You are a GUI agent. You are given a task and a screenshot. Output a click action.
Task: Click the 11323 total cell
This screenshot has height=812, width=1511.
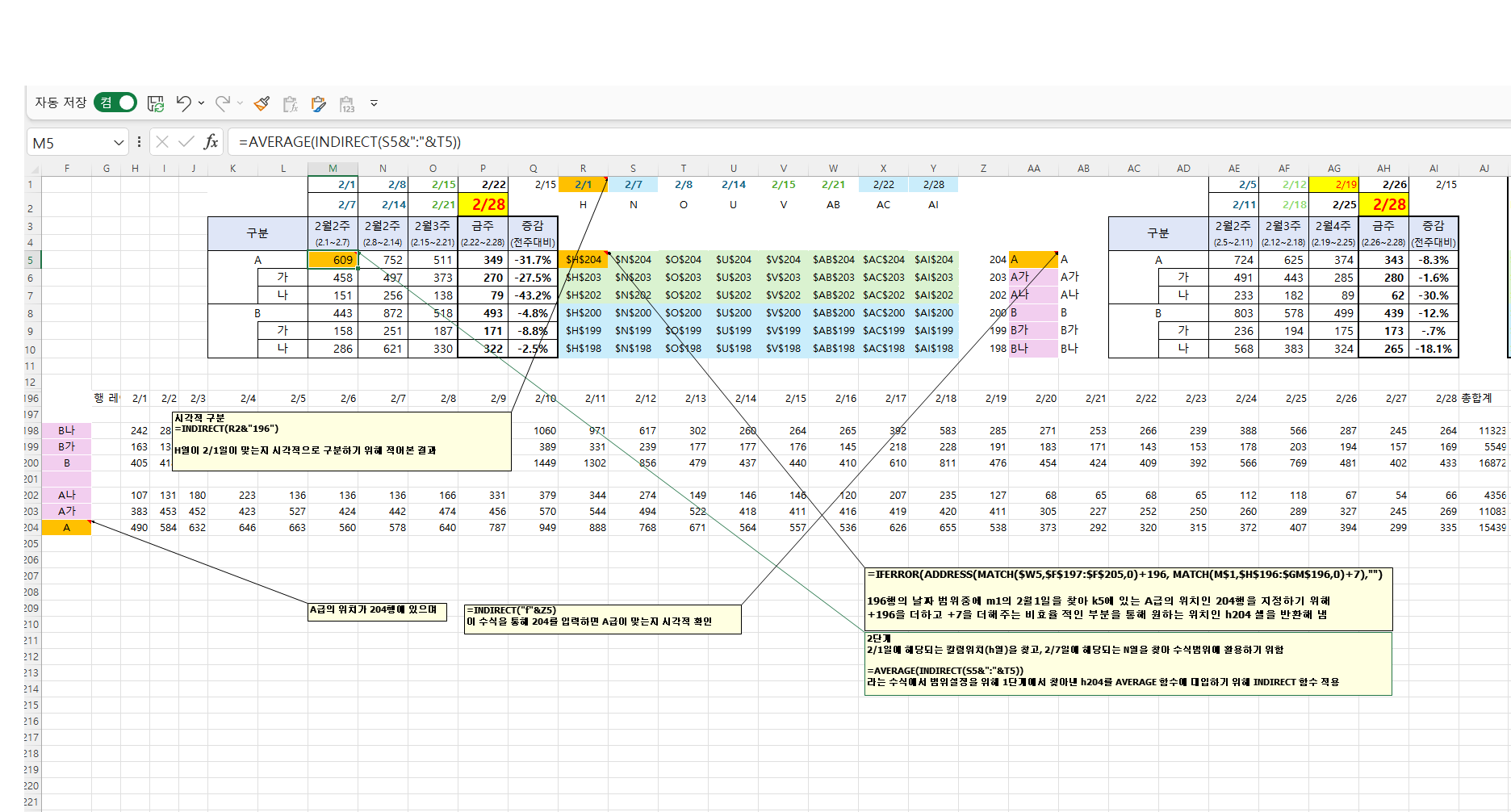tap(1484, 430)
